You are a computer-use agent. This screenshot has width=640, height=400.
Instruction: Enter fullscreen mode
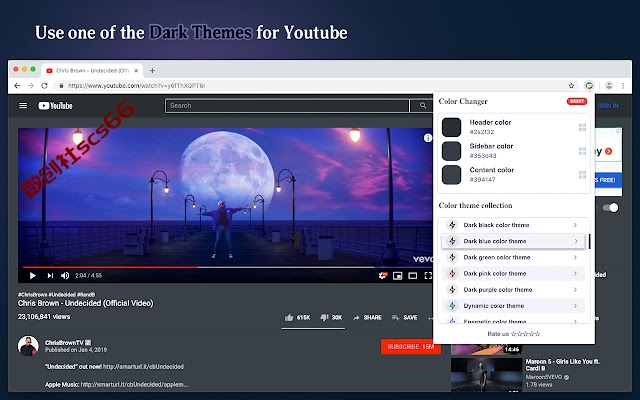(428, 276)
